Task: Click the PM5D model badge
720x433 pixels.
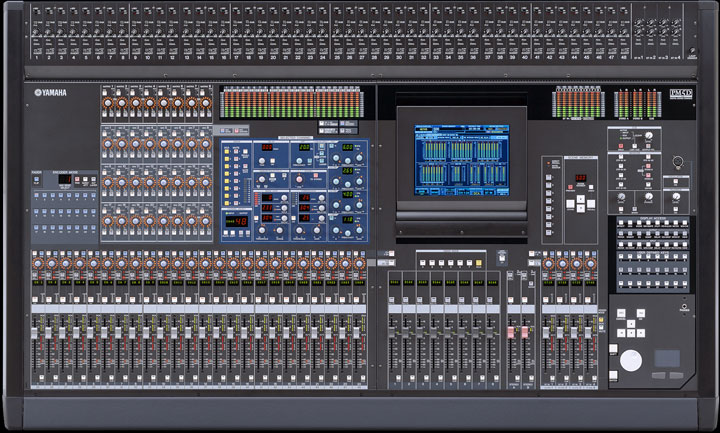Action: [680, 95]
